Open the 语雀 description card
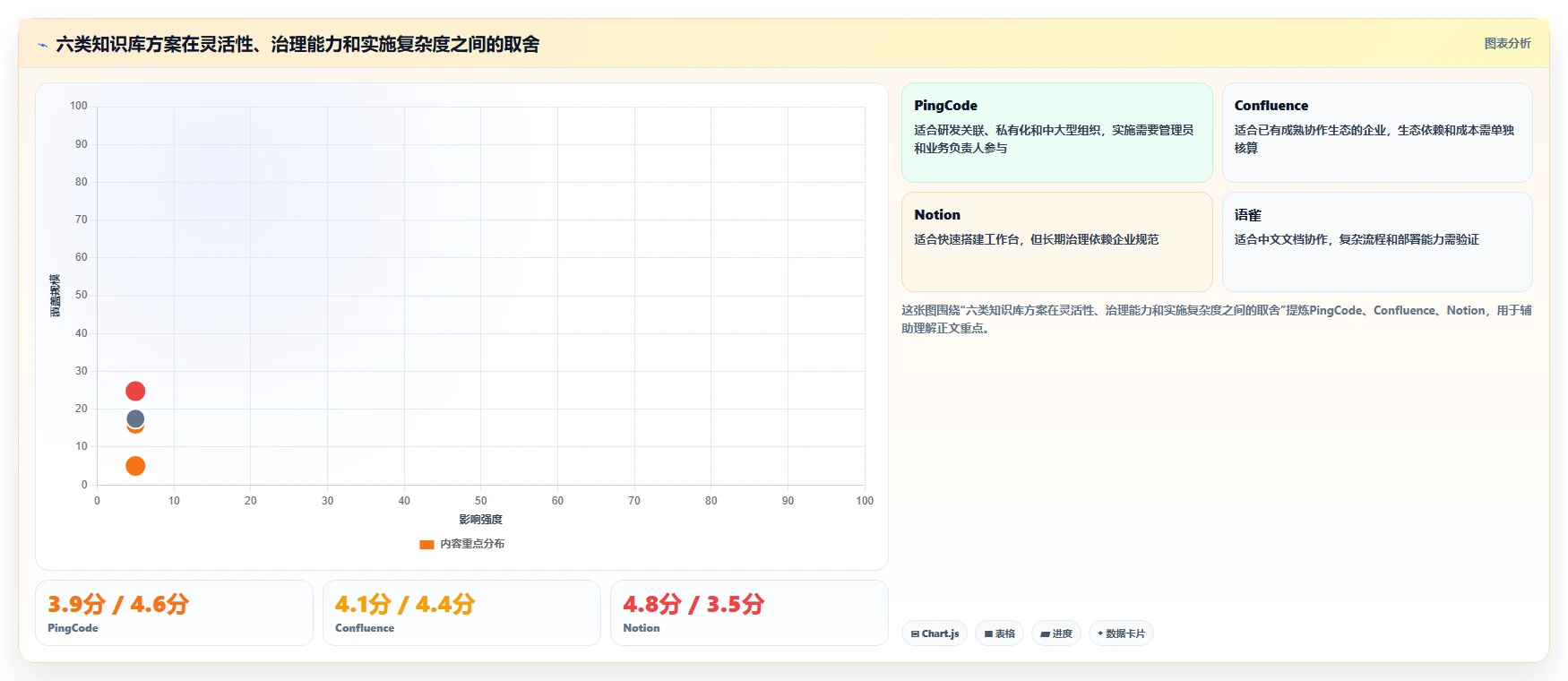 click(x=1377, y=242)
